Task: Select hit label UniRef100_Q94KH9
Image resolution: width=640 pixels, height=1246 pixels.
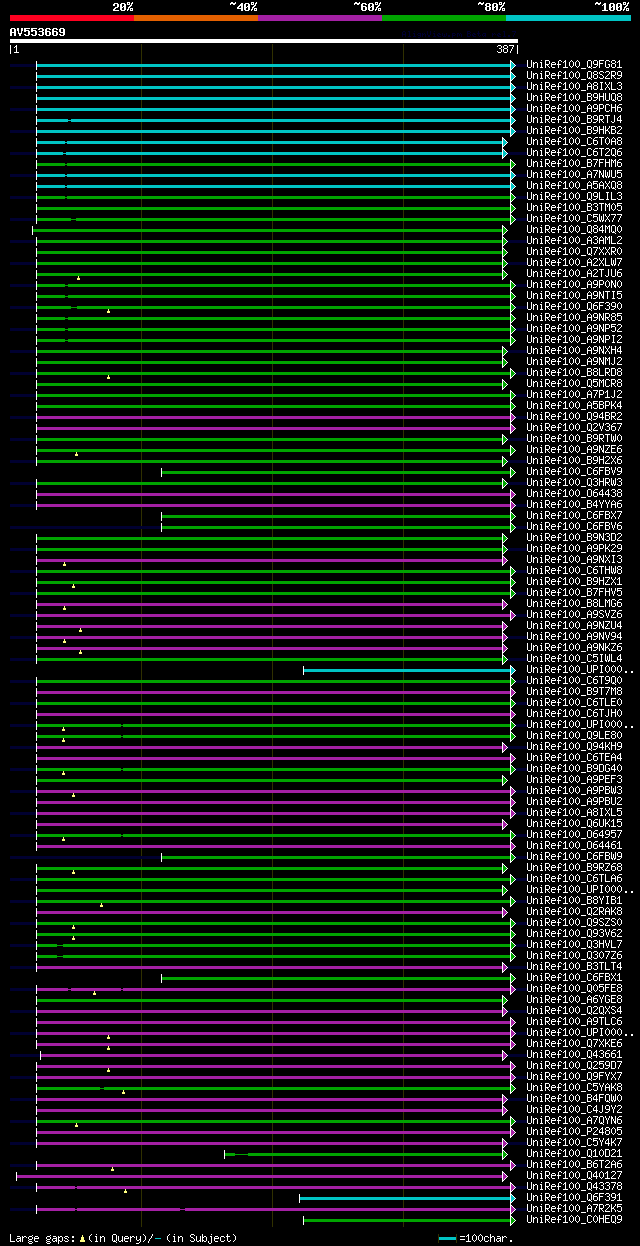Action: click(x=575, y=747)
